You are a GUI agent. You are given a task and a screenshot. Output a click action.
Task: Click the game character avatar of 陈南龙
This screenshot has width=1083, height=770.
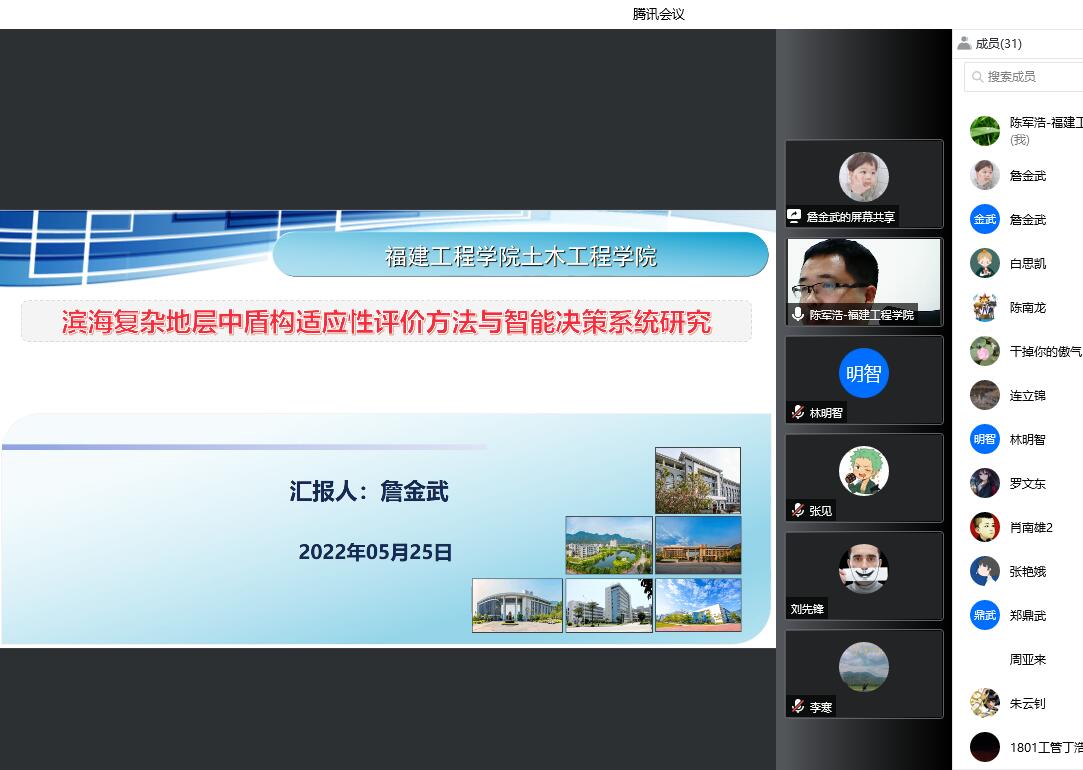point(984,307)
